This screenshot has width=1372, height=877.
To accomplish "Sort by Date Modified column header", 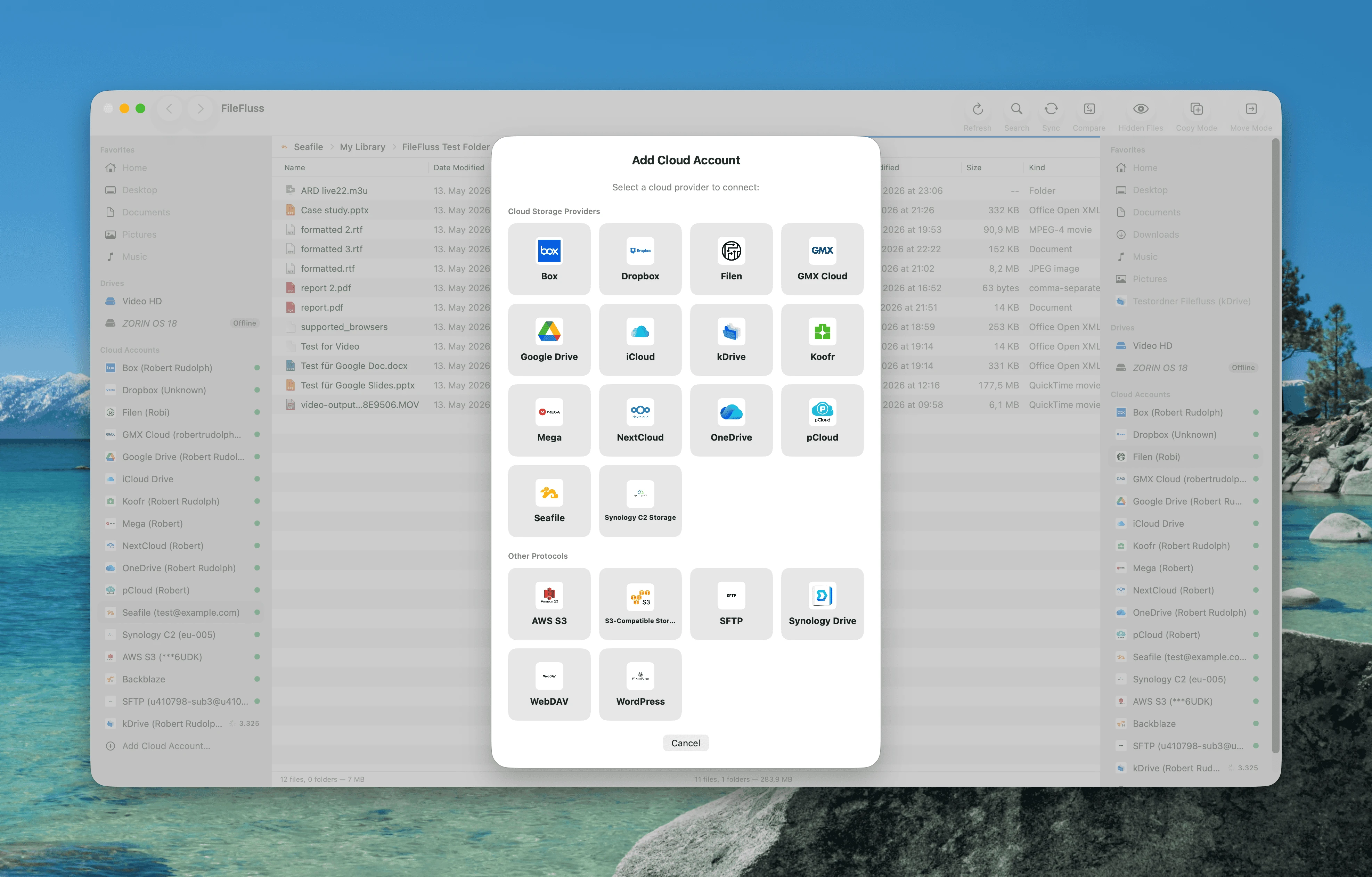I will point(459,167).
